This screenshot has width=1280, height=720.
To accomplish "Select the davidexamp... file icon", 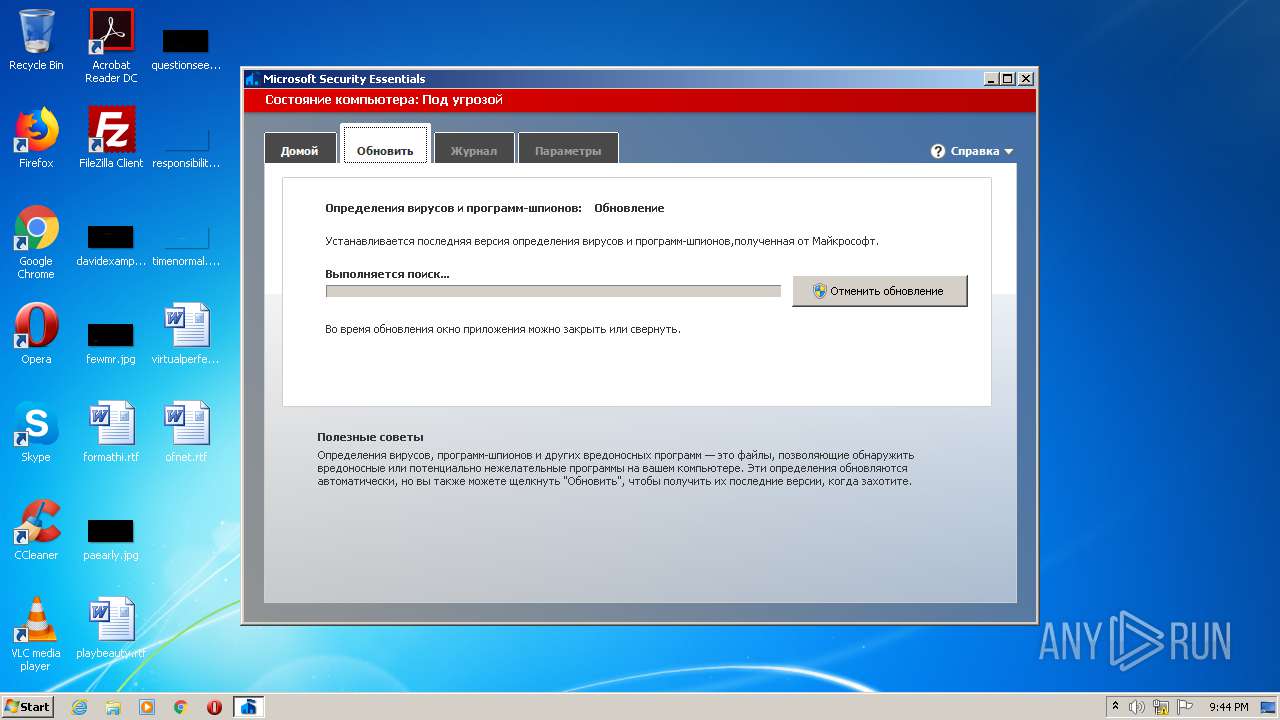I will coord(111,245).
